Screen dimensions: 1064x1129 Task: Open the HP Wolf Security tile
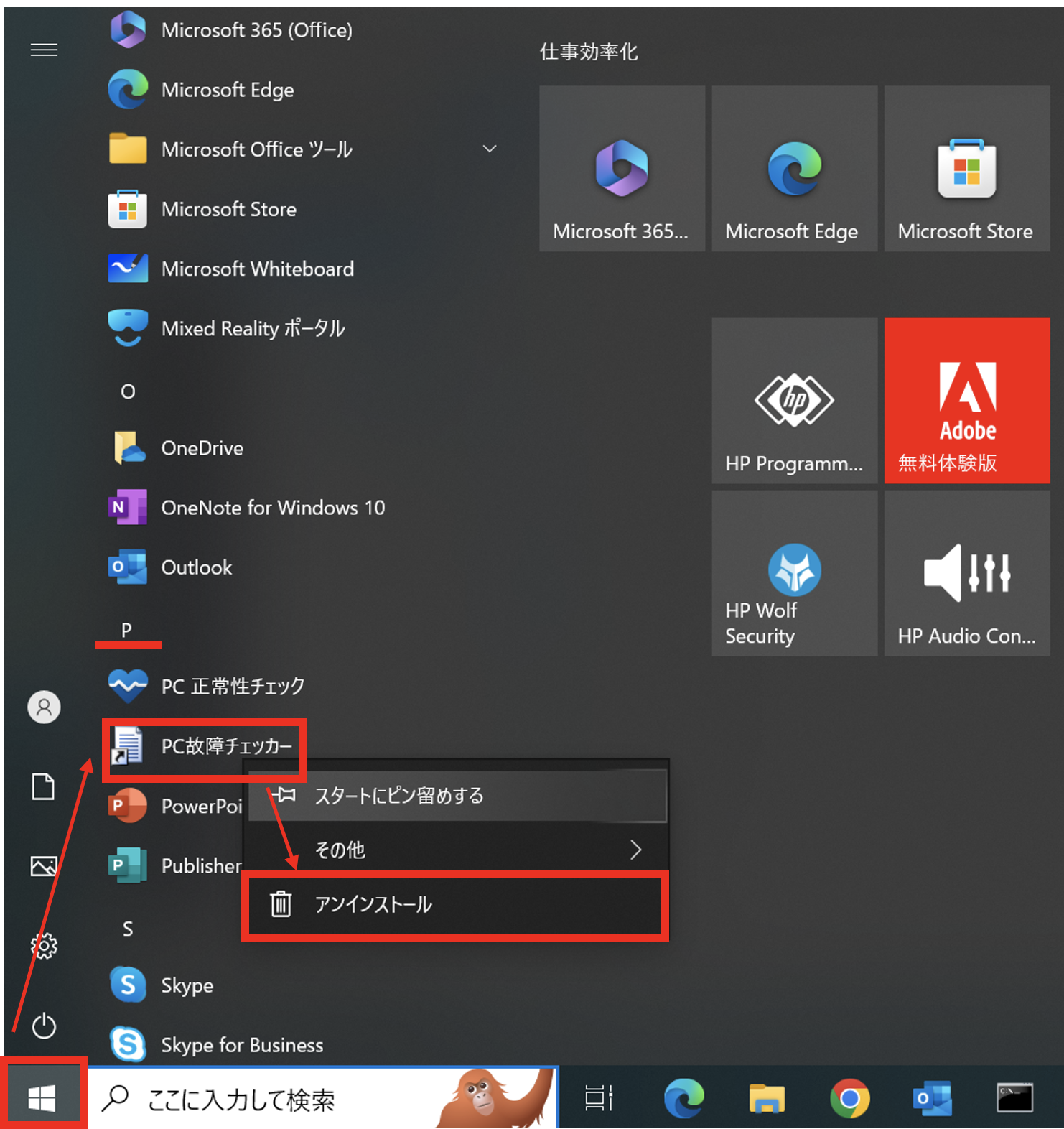click(x=794, y=573)
